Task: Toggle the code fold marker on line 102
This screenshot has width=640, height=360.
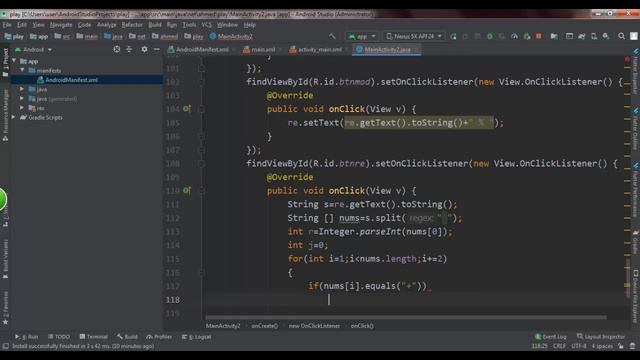Action: tap(201, 82)
